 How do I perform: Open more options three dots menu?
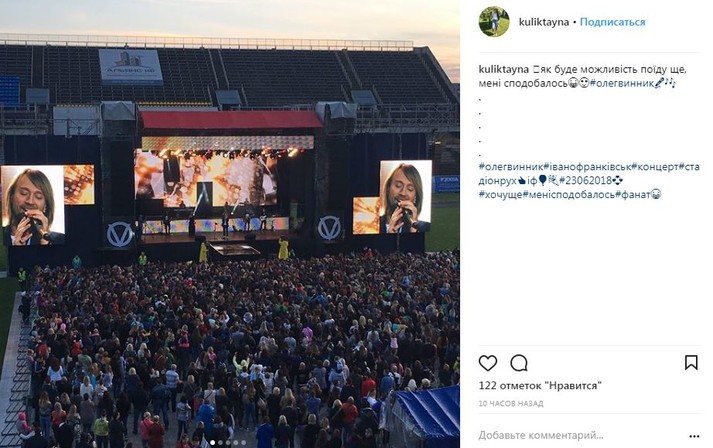[694, 436]
